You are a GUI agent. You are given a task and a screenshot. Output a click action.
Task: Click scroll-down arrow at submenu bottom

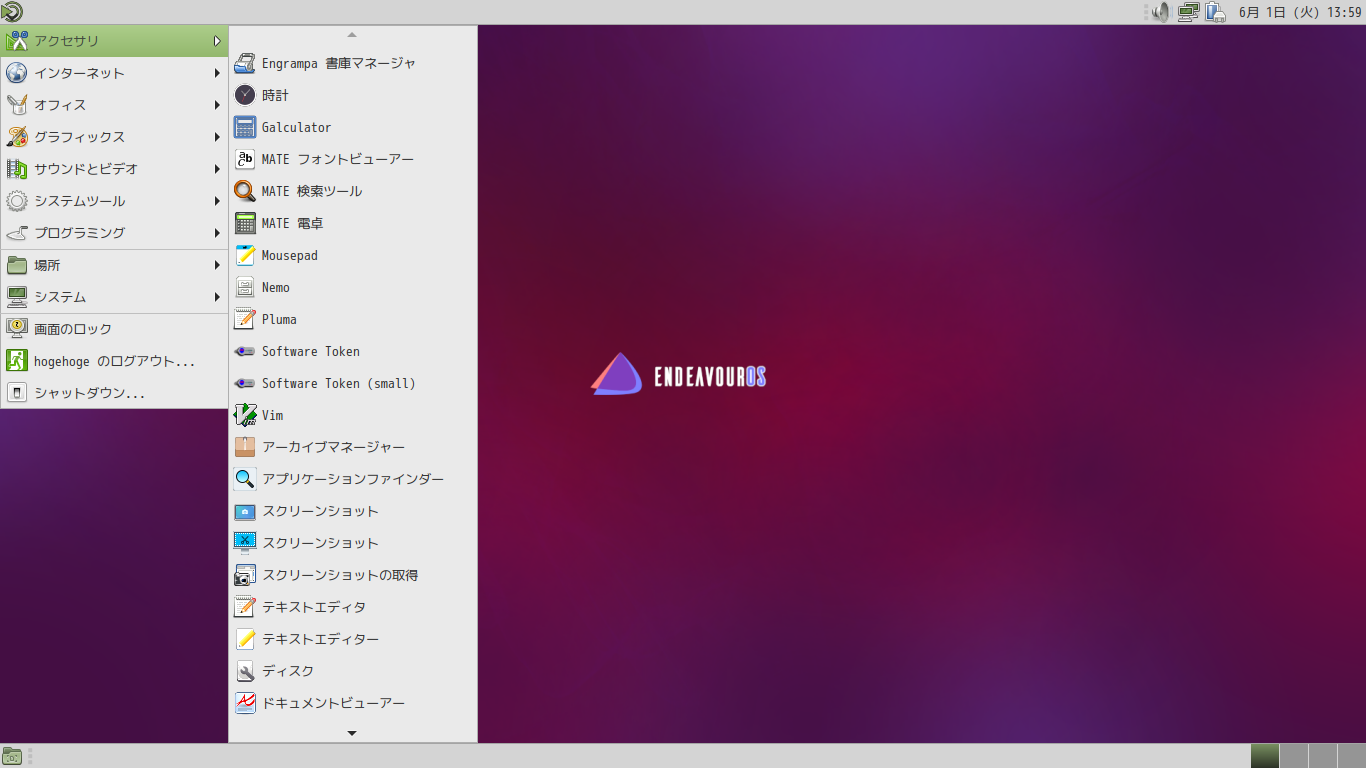point(352,733)
